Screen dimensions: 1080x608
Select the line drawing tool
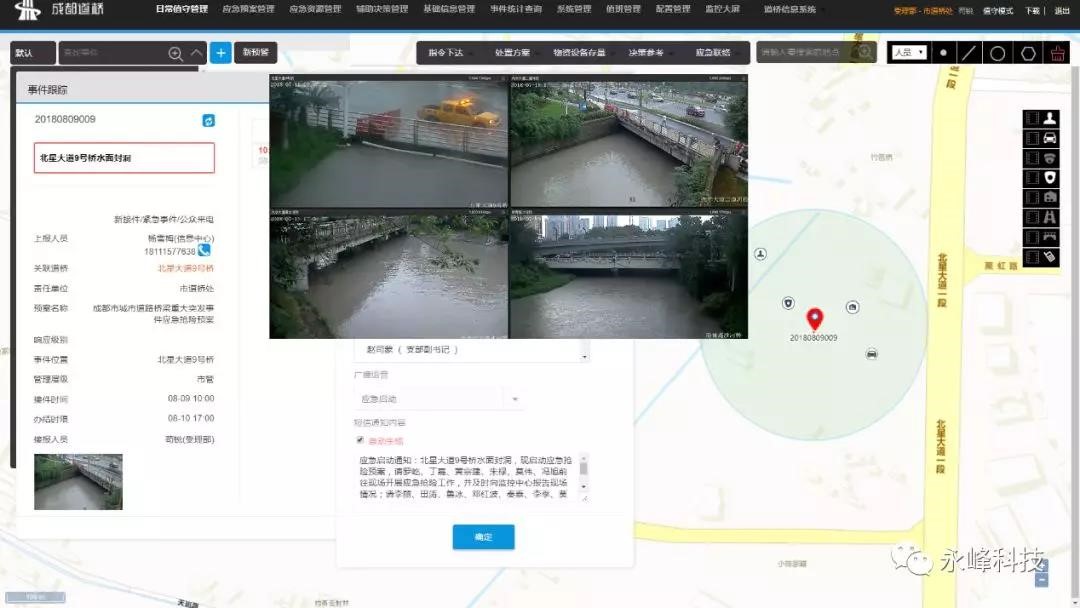click(969, 52)
